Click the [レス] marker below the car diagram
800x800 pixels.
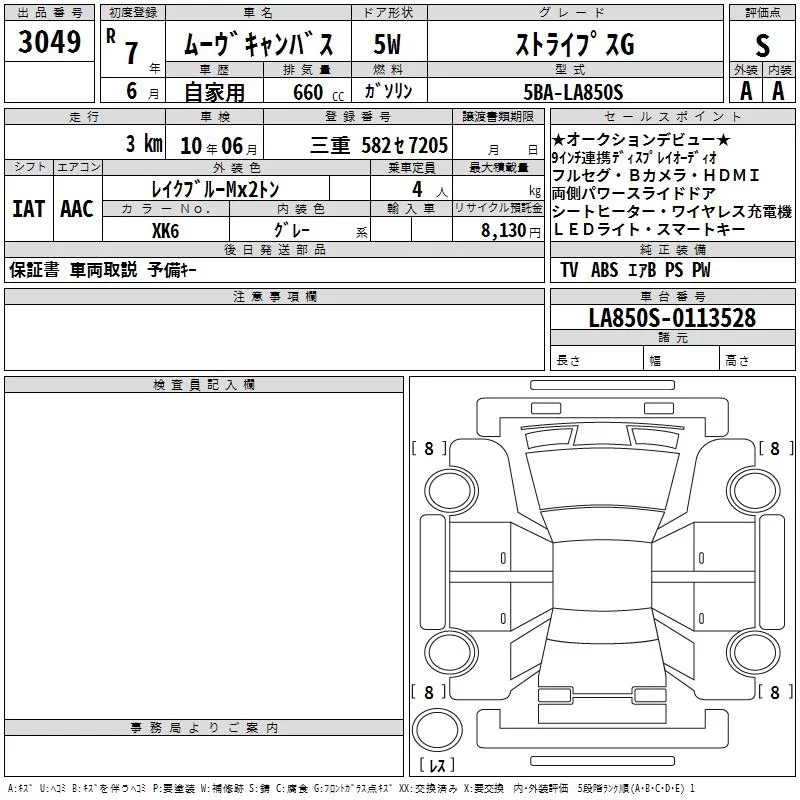(x=437, y=765)
